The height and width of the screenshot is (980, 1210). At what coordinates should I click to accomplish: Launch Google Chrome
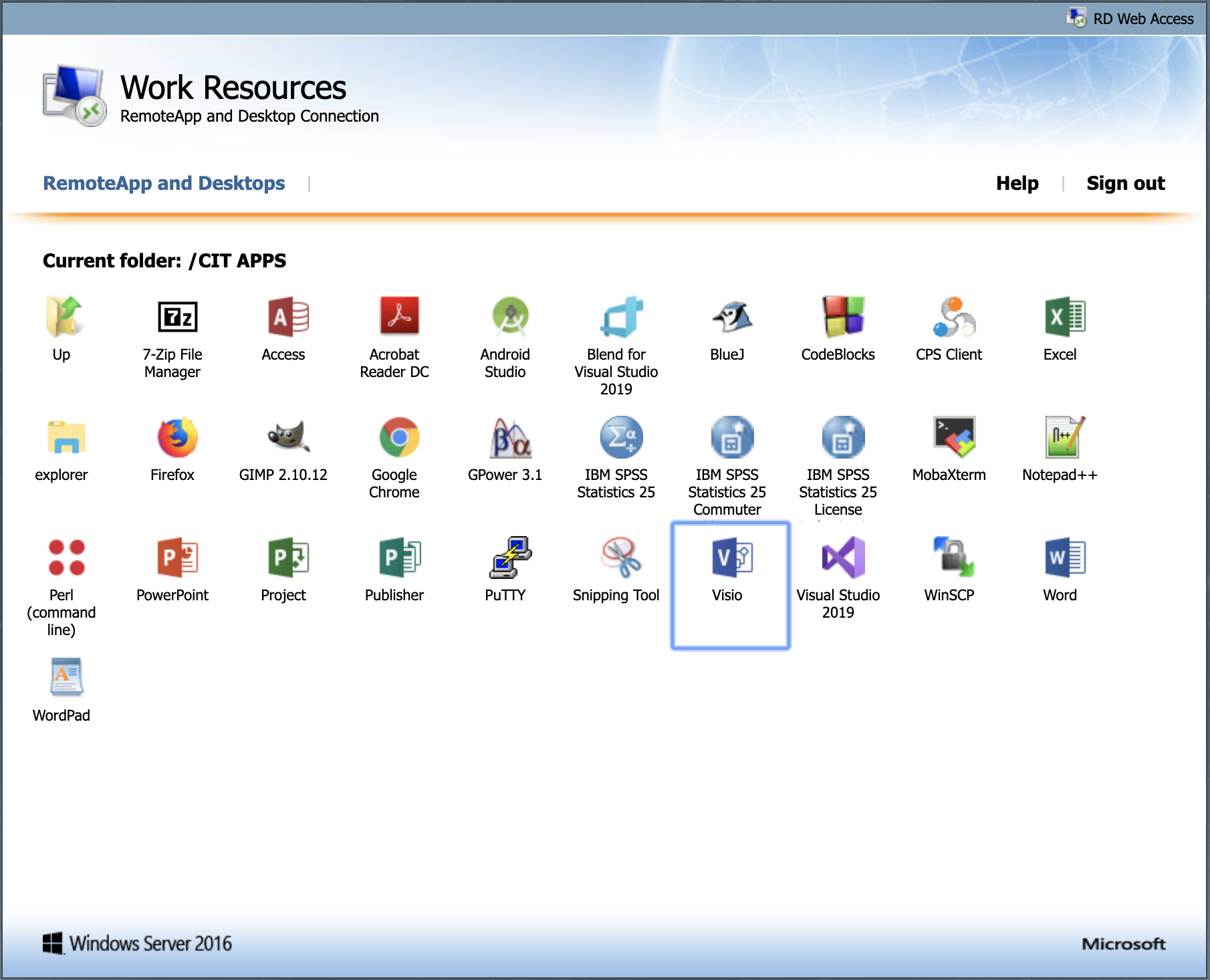click(x=394, y=458)
